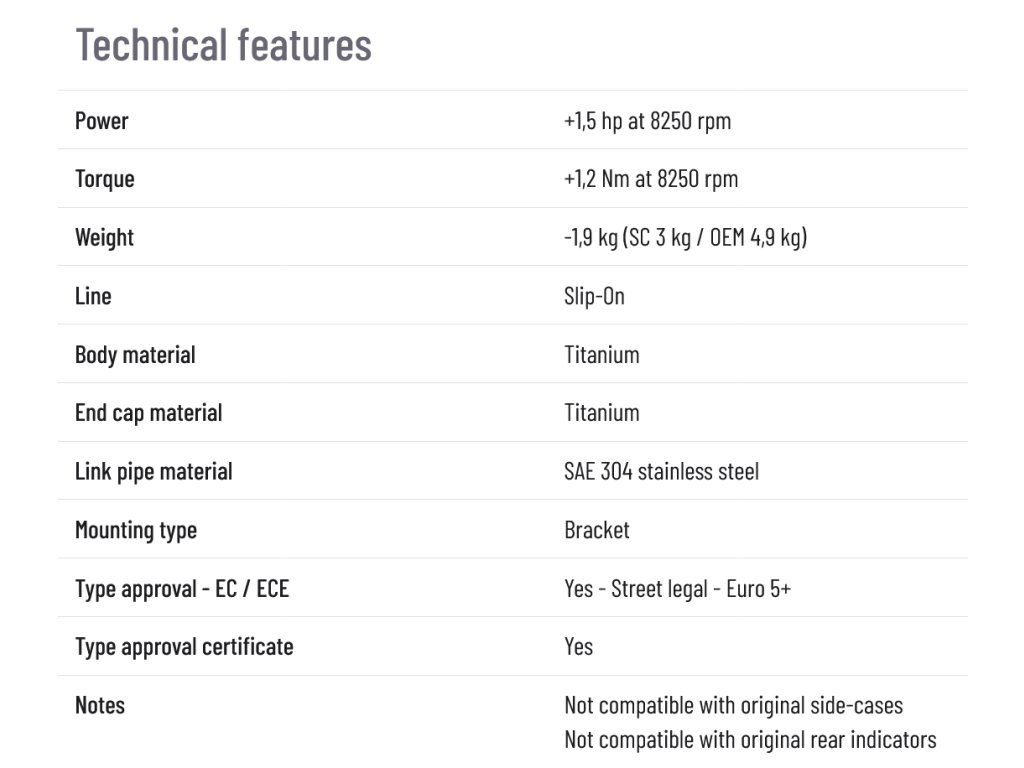Click the original rear indicators note
The width and height of the screenshot is (1024, 768).
tap(750, 740)
